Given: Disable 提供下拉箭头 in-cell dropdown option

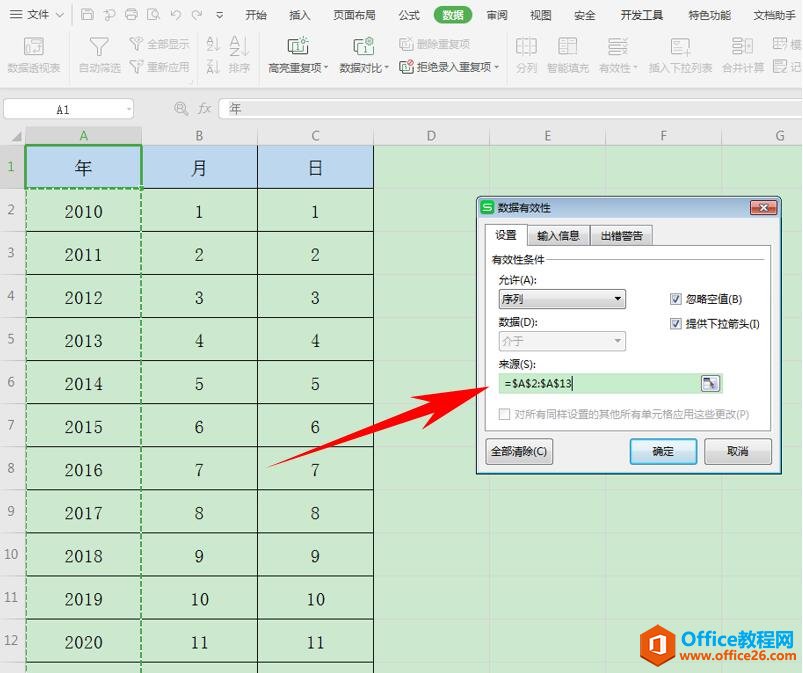Looking at the screenshot, I should (675, 322).
